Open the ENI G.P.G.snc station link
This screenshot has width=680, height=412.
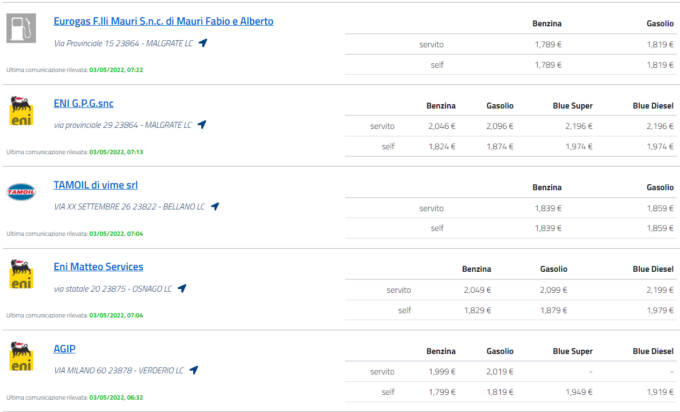pos(83,103)
